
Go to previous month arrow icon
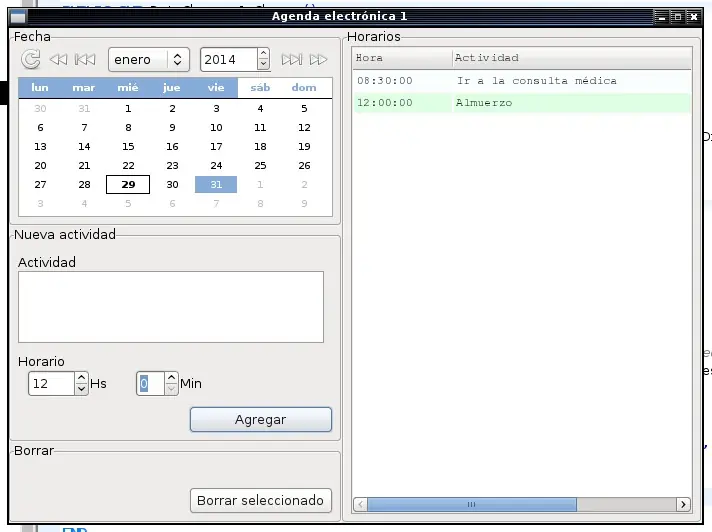[x=85, y=59]
